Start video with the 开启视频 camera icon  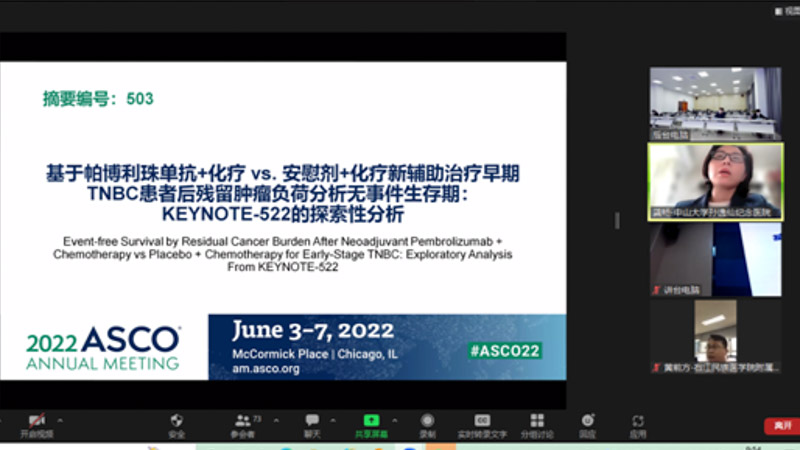coord(37,420)
